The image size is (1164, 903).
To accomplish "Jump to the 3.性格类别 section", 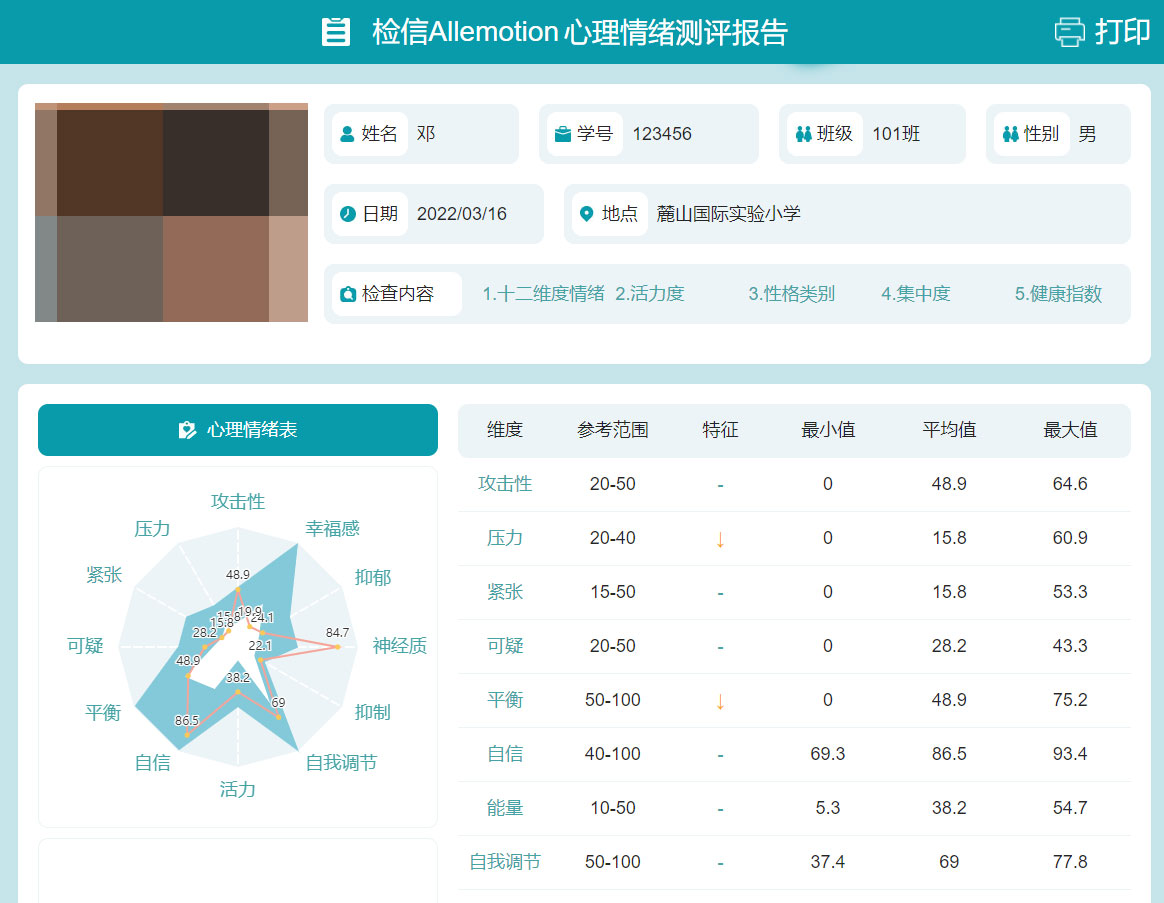I will click(791, 294).
